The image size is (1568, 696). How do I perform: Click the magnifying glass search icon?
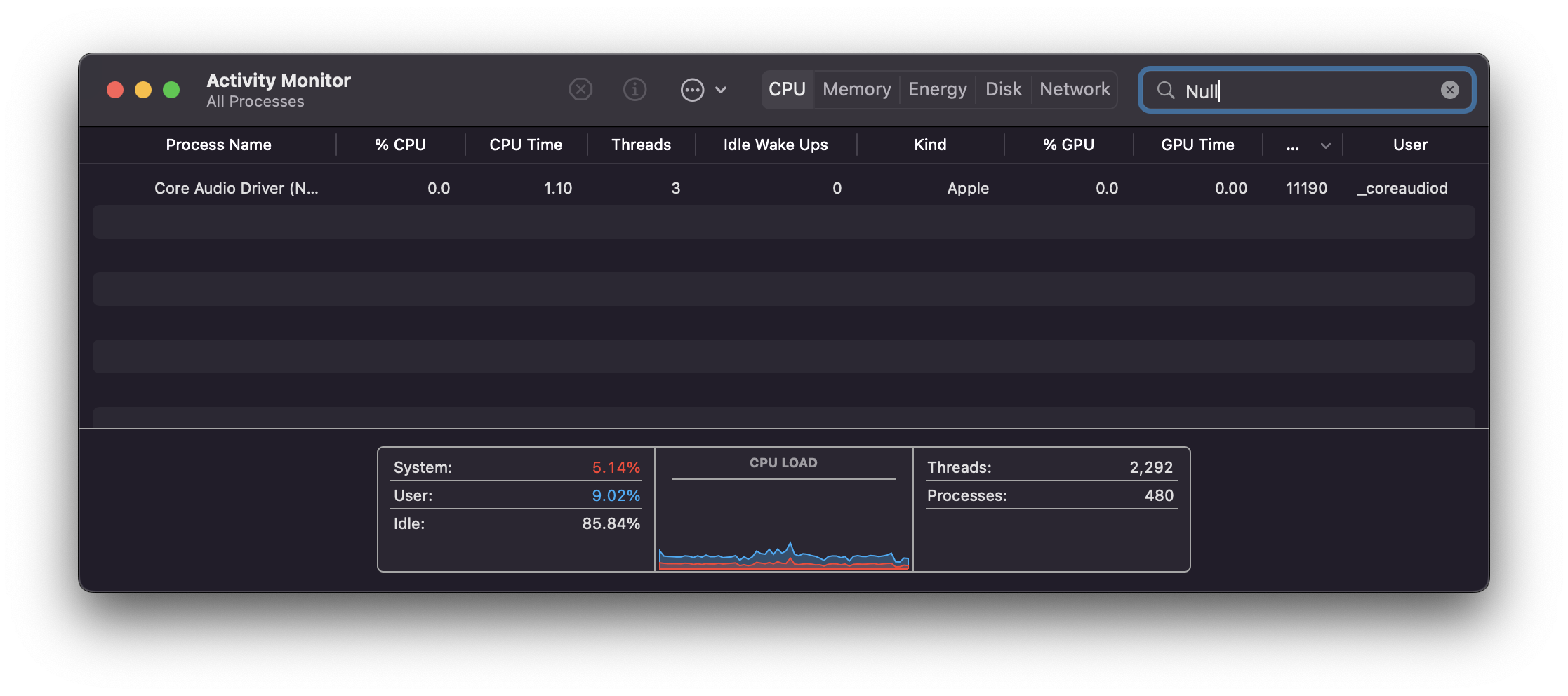pyautogui.click(x=1166, y=91)
